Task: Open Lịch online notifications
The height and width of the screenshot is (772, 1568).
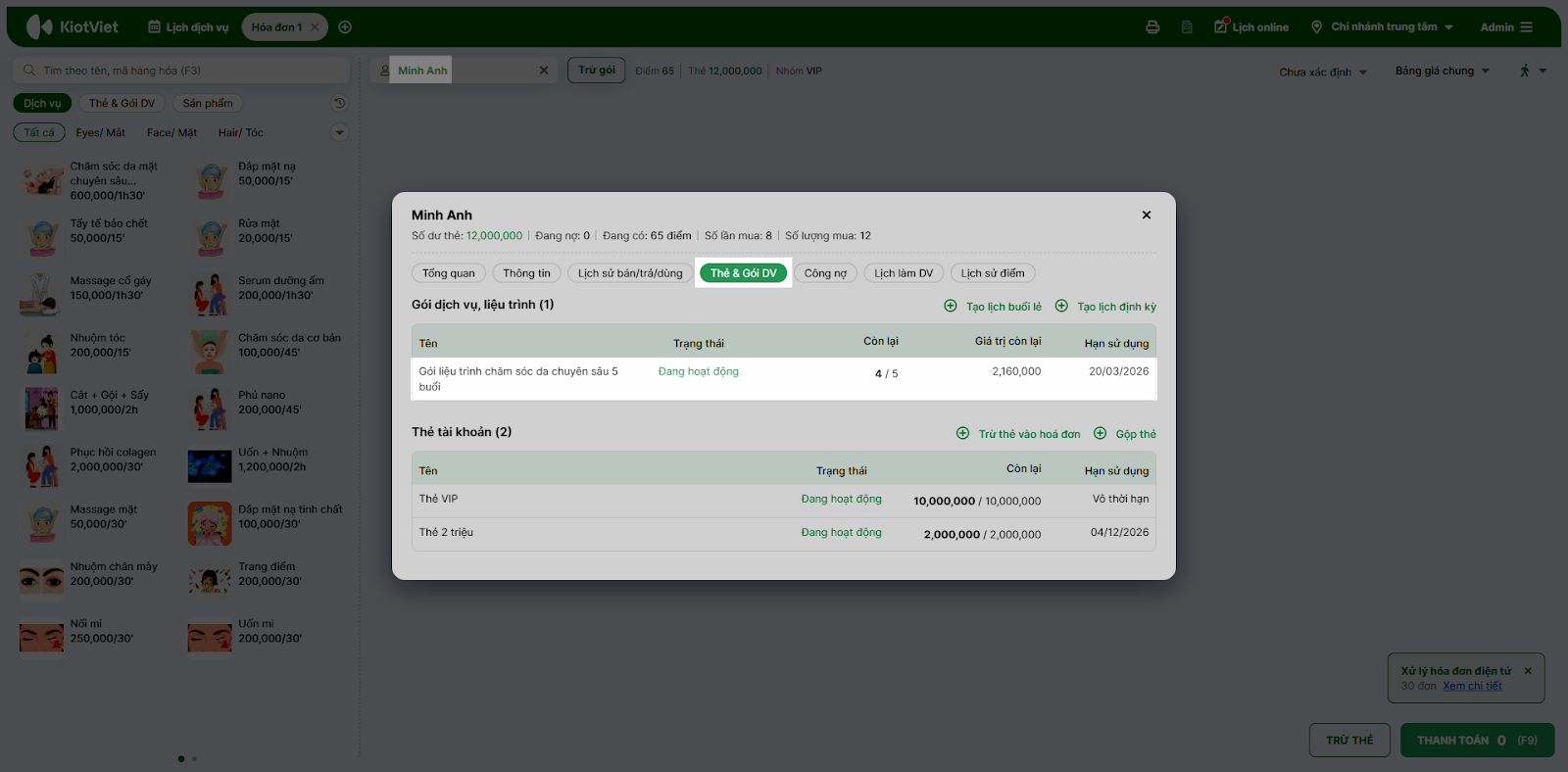Action: click(x=1251, y=27)
